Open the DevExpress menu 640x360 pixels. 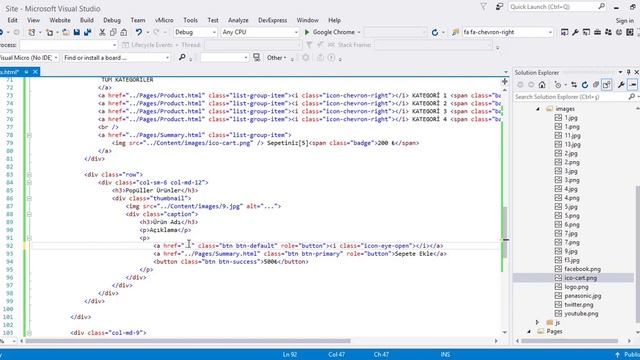[x=272, y=20]
